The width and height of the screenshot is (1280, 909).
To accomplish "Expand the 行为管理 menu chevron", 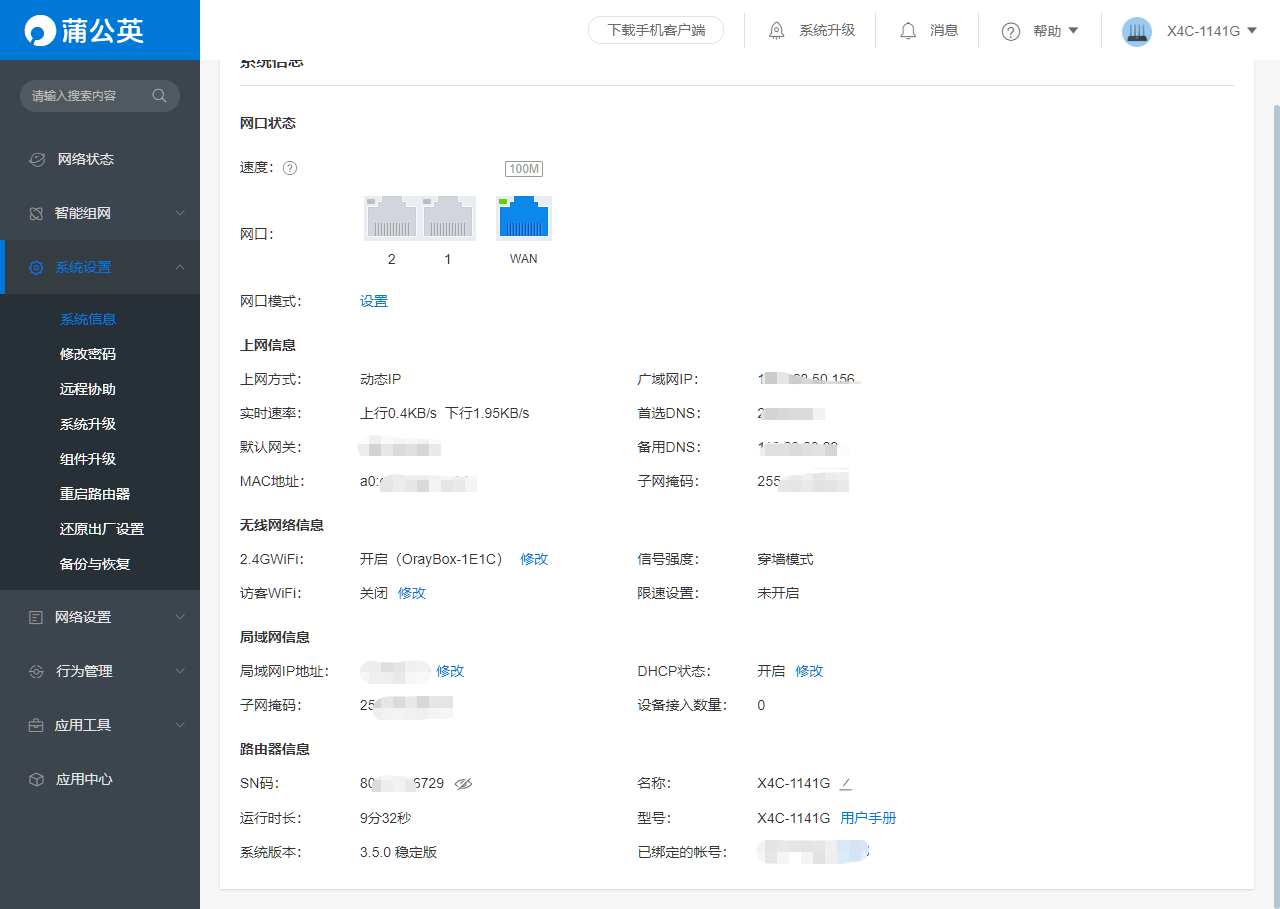I will (180, 671).
